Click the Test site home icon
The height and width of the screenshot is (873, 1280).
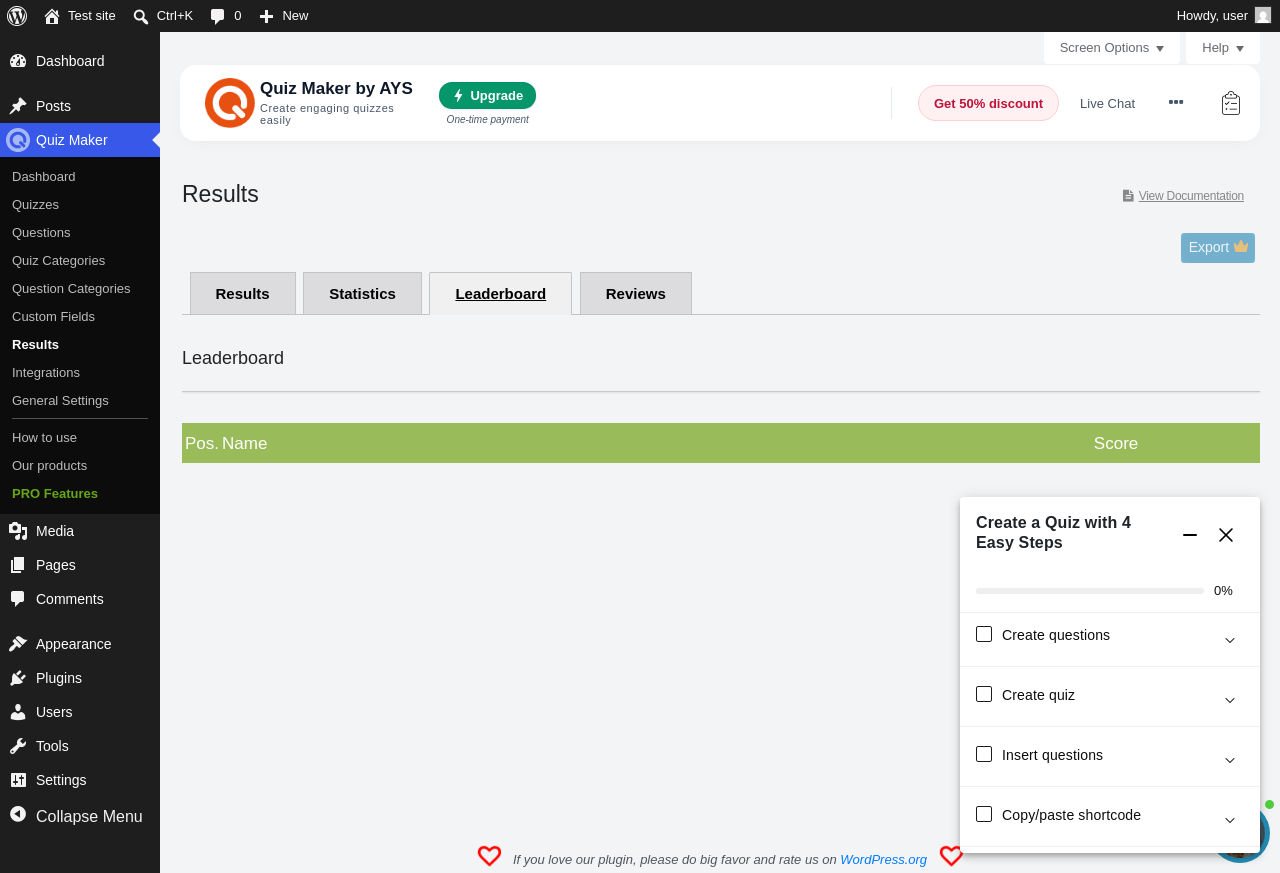click(52, 16)
